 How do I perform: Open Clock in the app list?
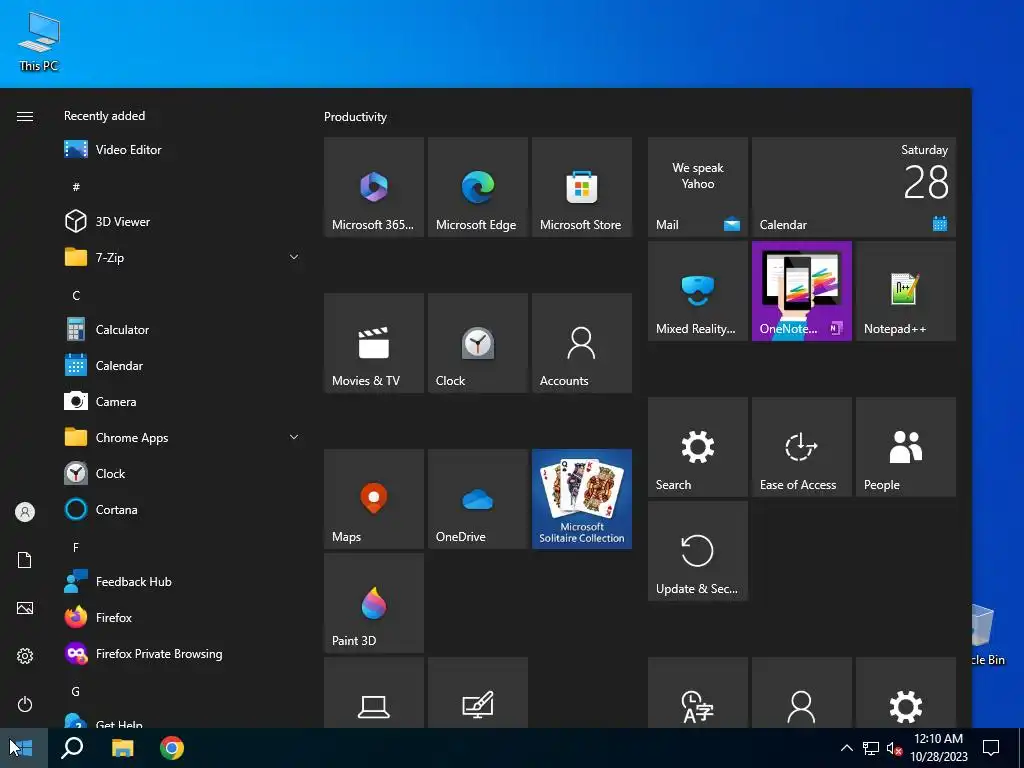pos(182,473)
